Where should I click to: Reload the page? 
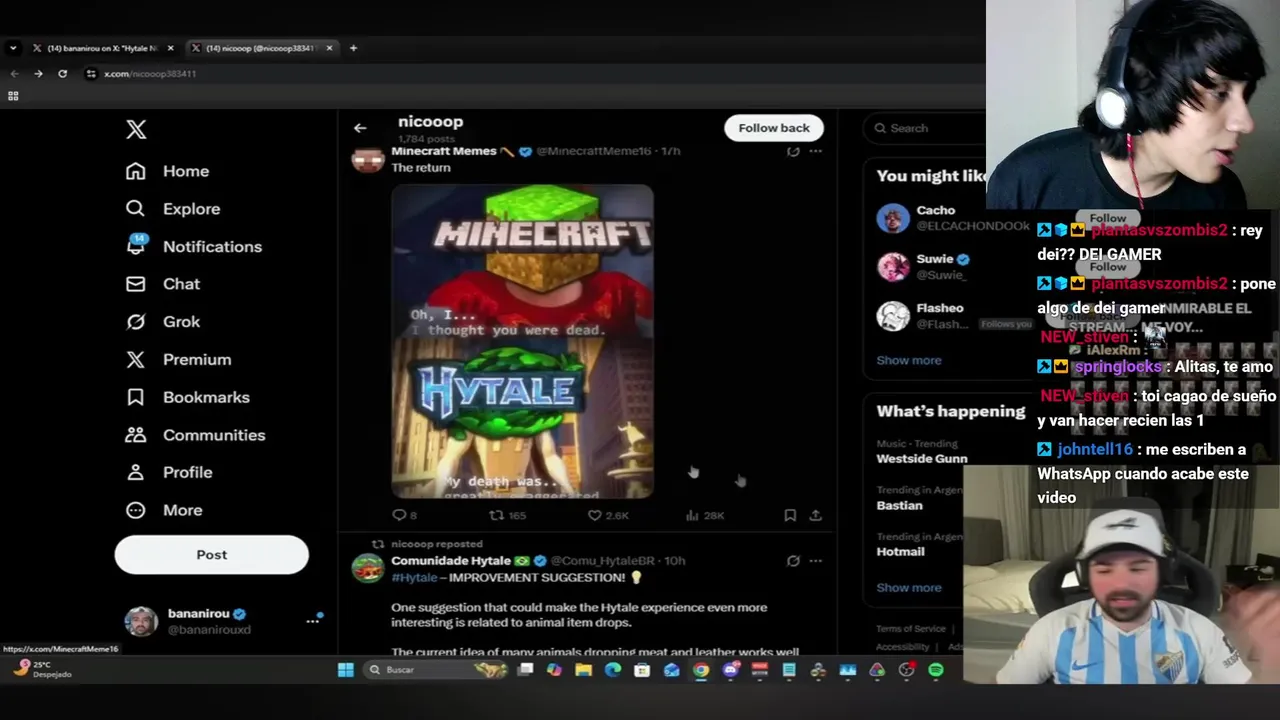coord(62,74)
